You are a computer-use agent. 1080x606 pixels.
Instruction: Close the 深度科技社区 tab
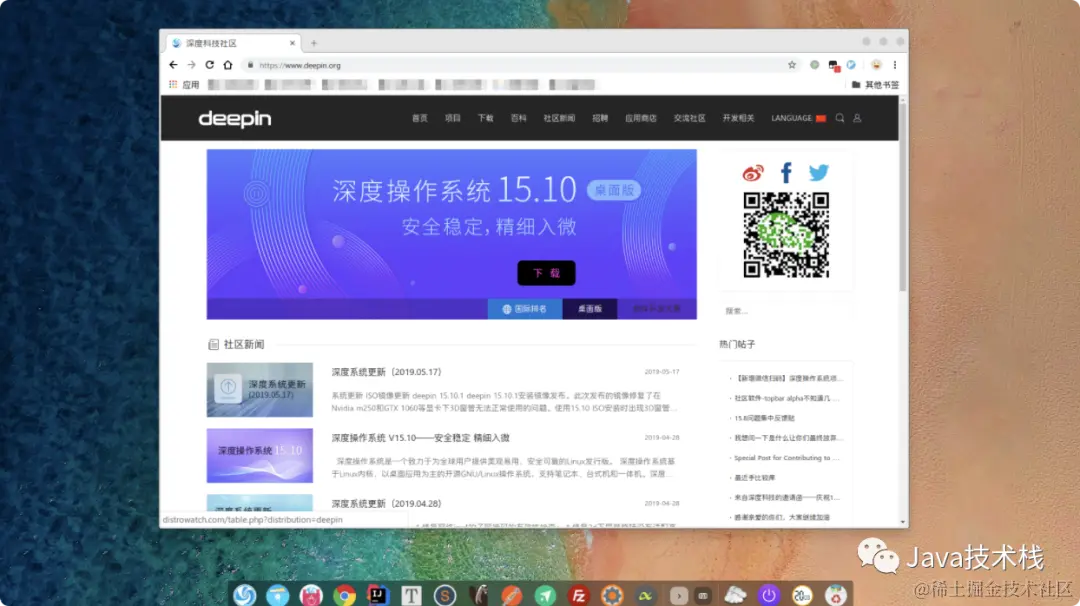(292, 43)
